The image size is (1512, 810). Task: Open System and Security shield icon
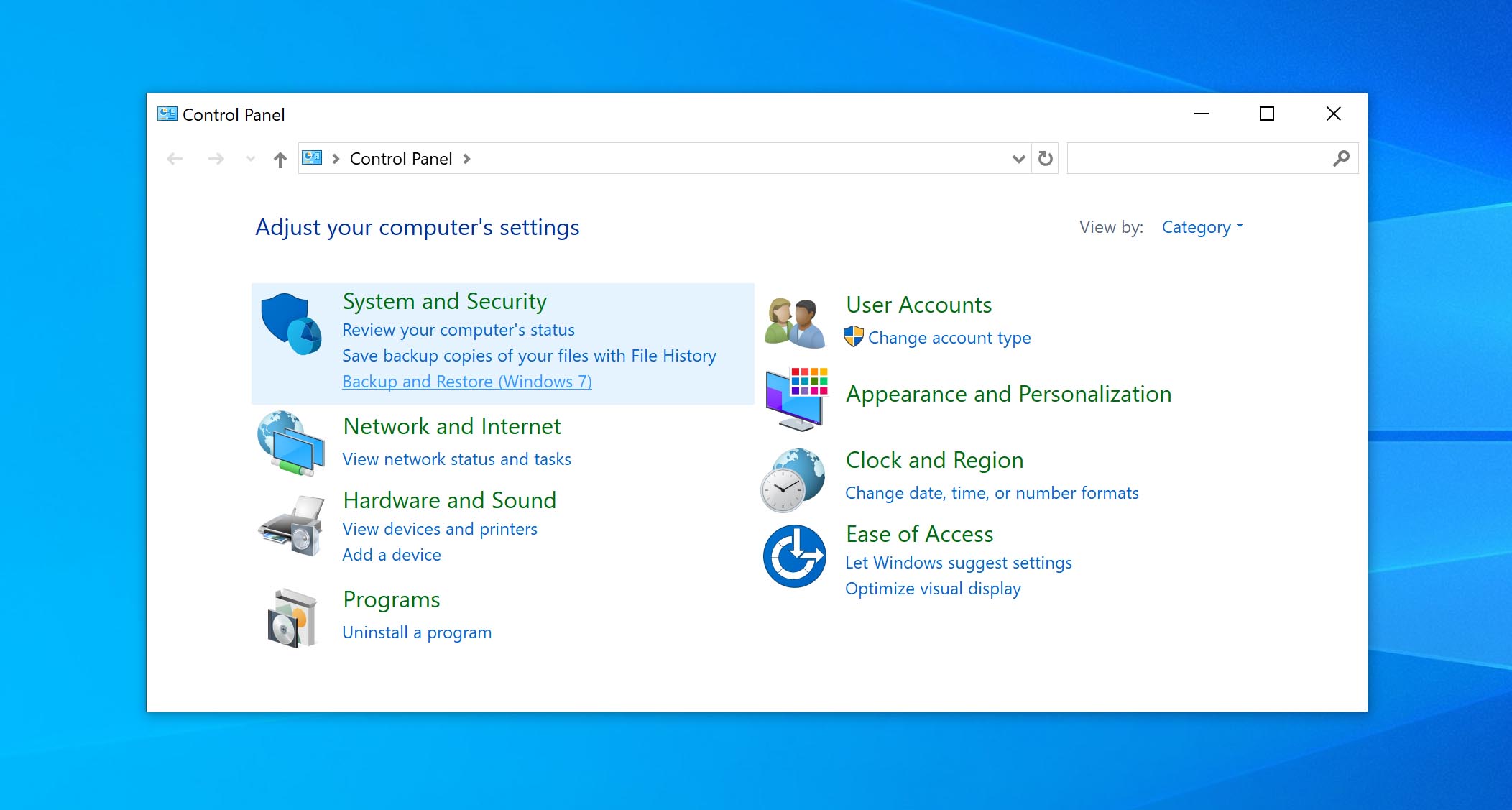click(291, 324)
